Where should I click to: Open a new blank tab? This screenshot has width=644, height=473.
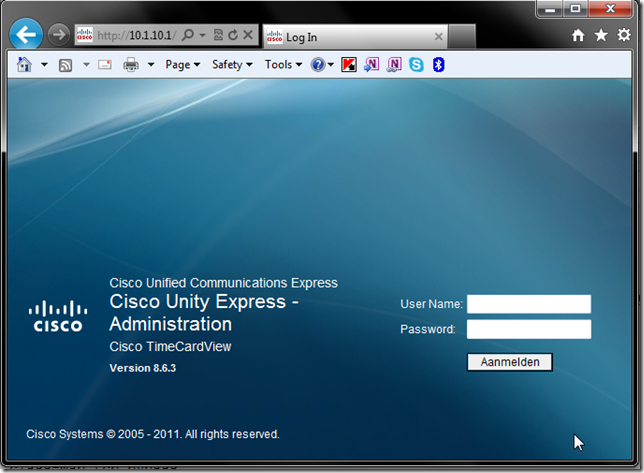pos(462,37)
